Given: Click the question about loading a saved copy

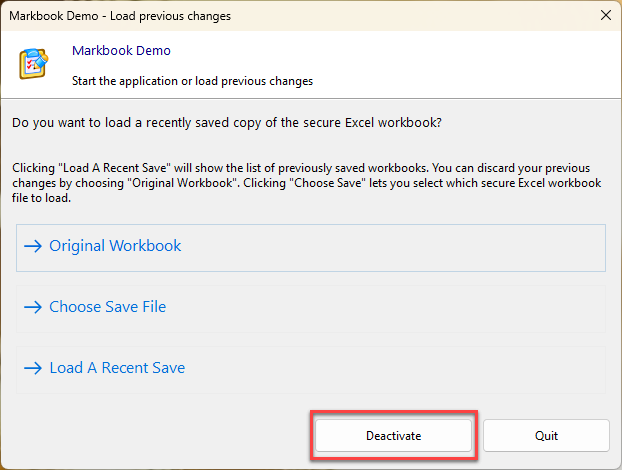Looking at the screenshot, I should point(226,123).
